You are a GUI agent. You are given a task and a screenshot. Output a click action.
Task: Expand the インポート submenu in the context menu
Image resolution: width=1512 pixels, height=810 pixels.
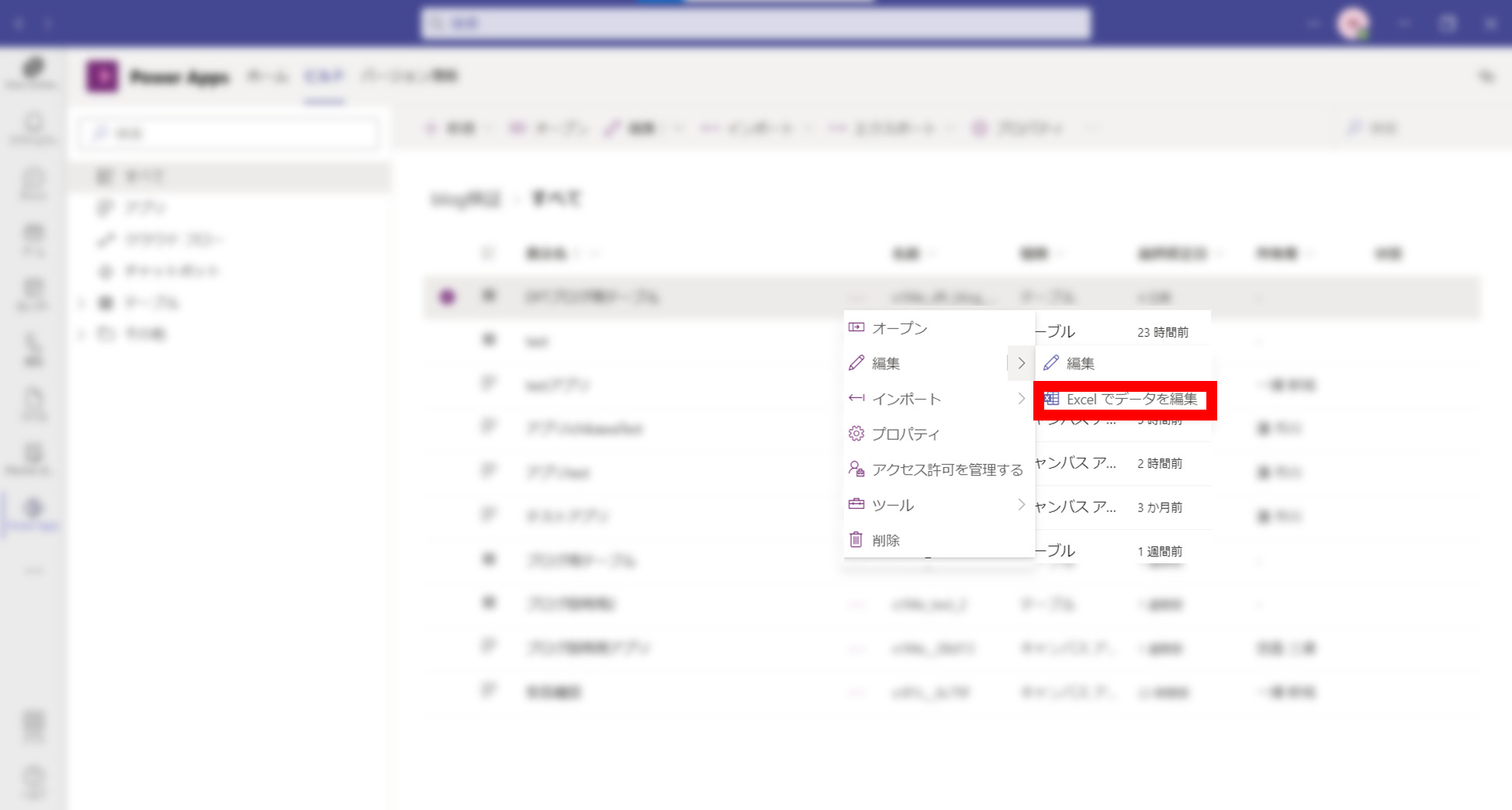pyautogui.click(x=1021, y=399)
